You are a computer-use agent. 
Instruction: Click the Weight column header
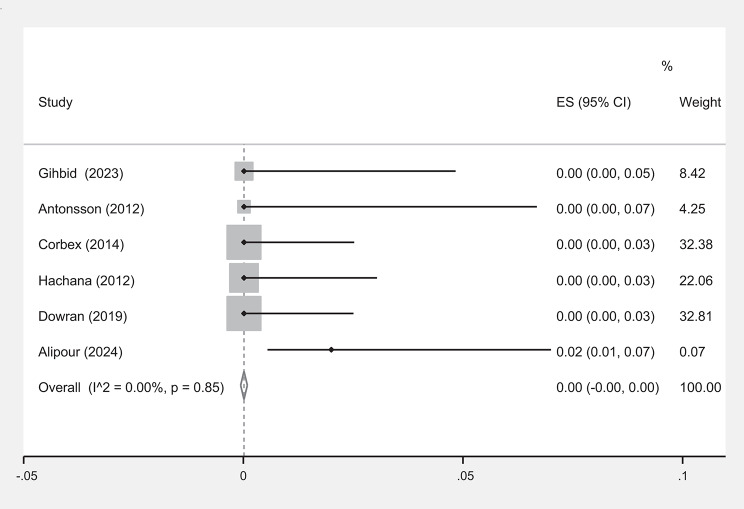[700, 102]
